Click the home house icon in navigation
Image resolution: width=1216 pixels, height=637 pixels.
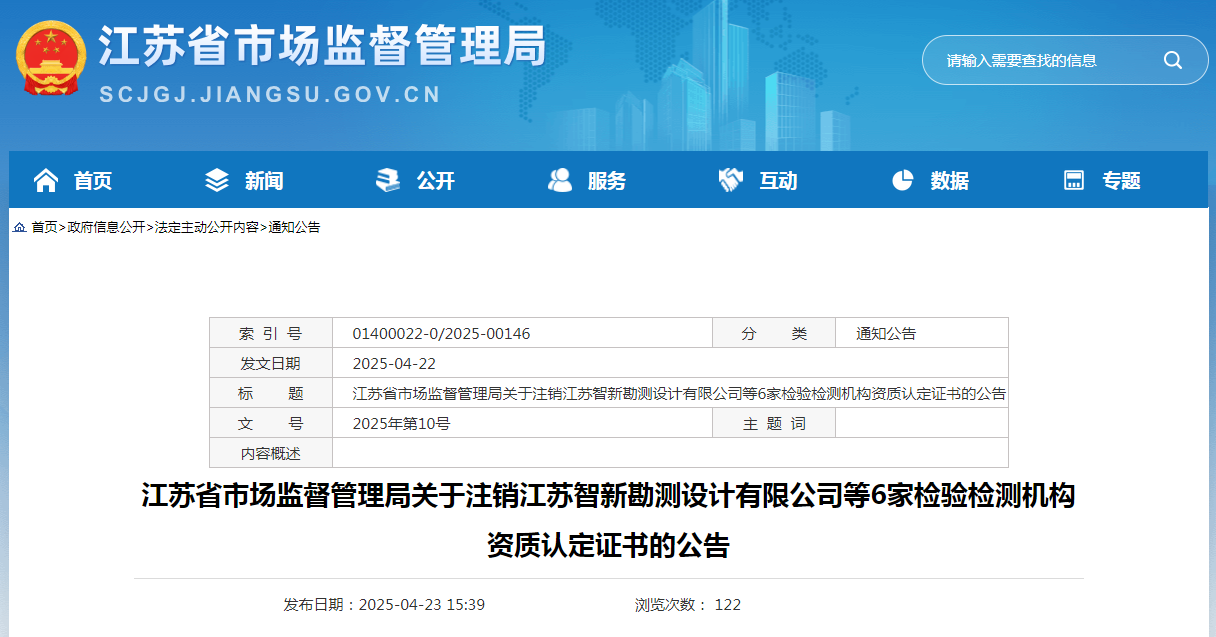pos(46,180)
